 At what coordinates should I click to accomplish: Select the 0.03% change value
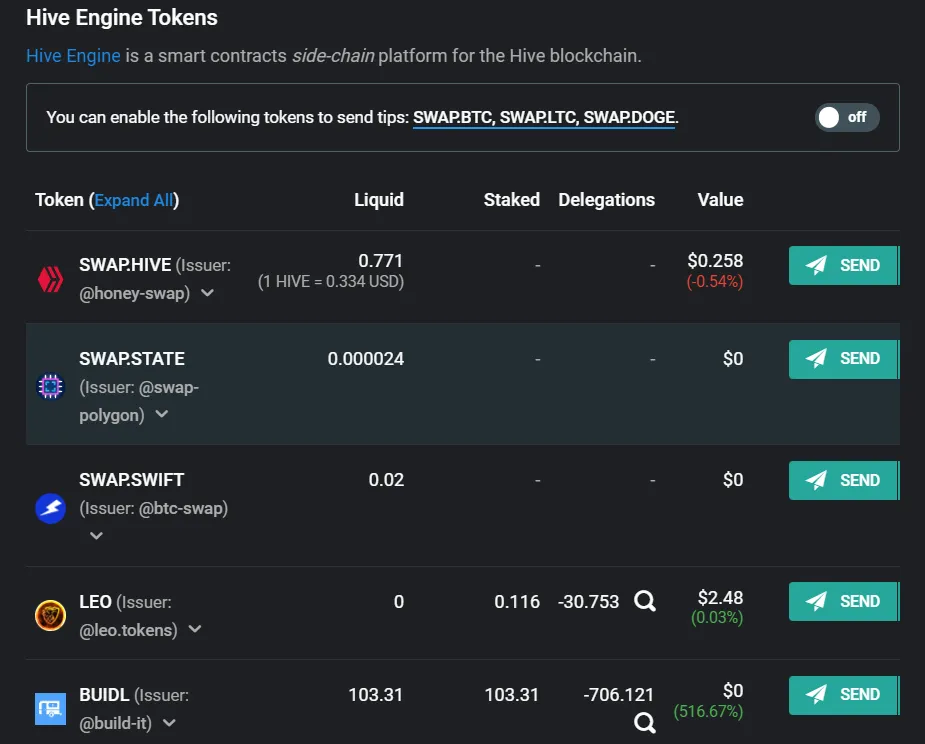pos(717,618)
